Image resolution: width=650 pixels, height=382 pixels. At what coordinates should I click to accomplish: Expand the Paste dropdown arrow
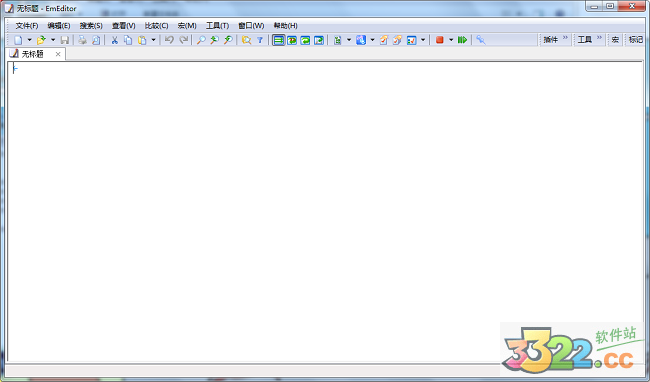[153, 40]
